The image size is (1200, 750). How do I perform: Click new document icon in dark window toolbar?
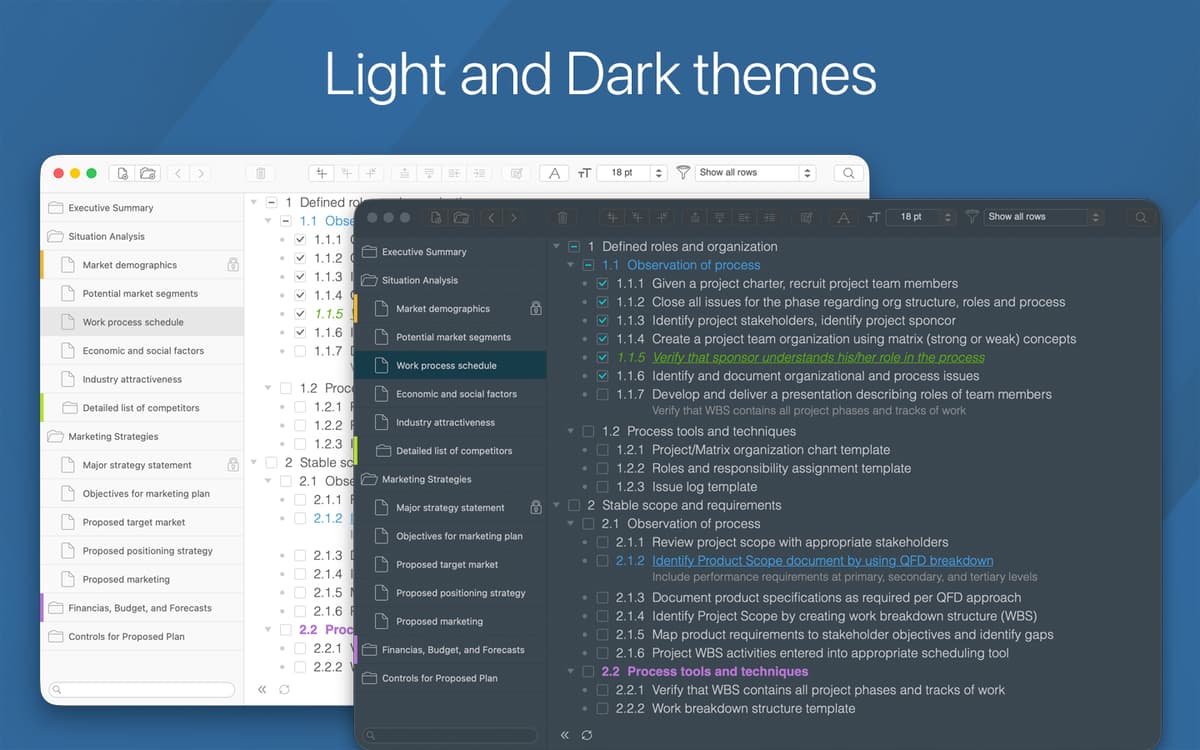[437, 217]
